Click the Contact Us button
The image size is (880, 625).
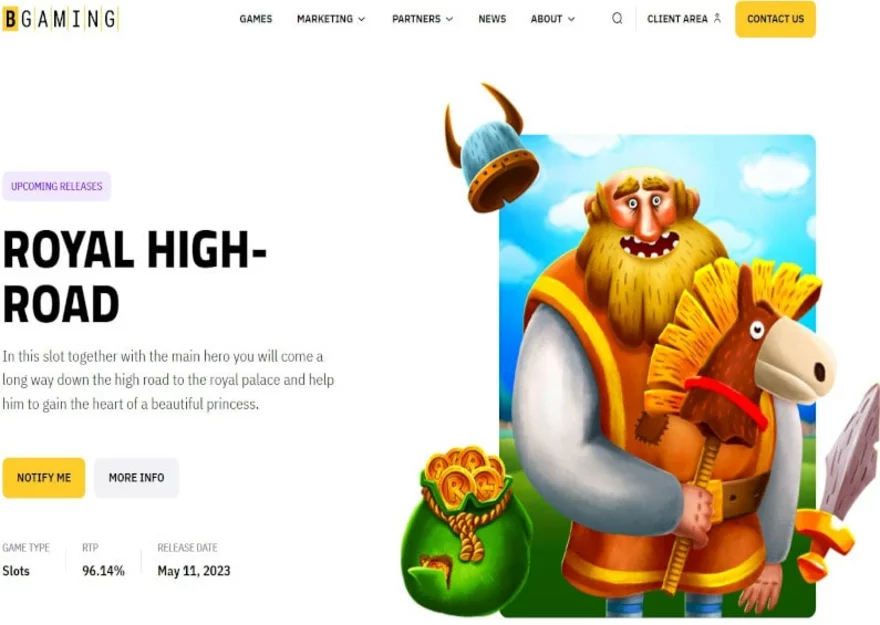point(775,19)
